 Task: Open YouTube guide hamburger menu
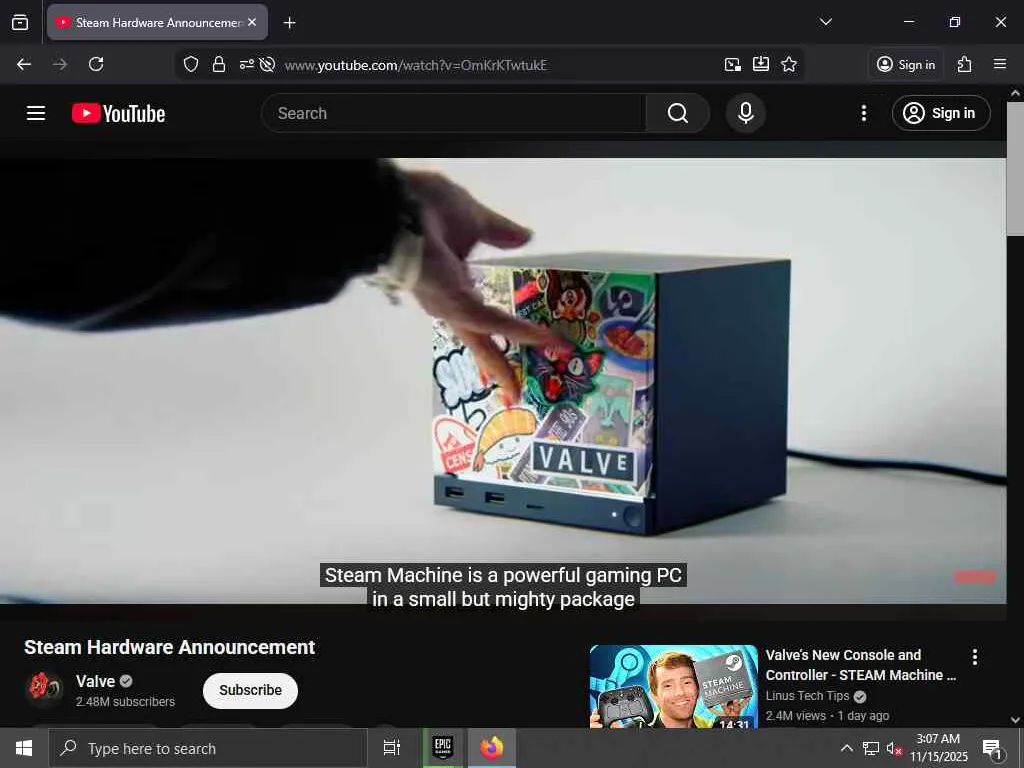[36, 113]
